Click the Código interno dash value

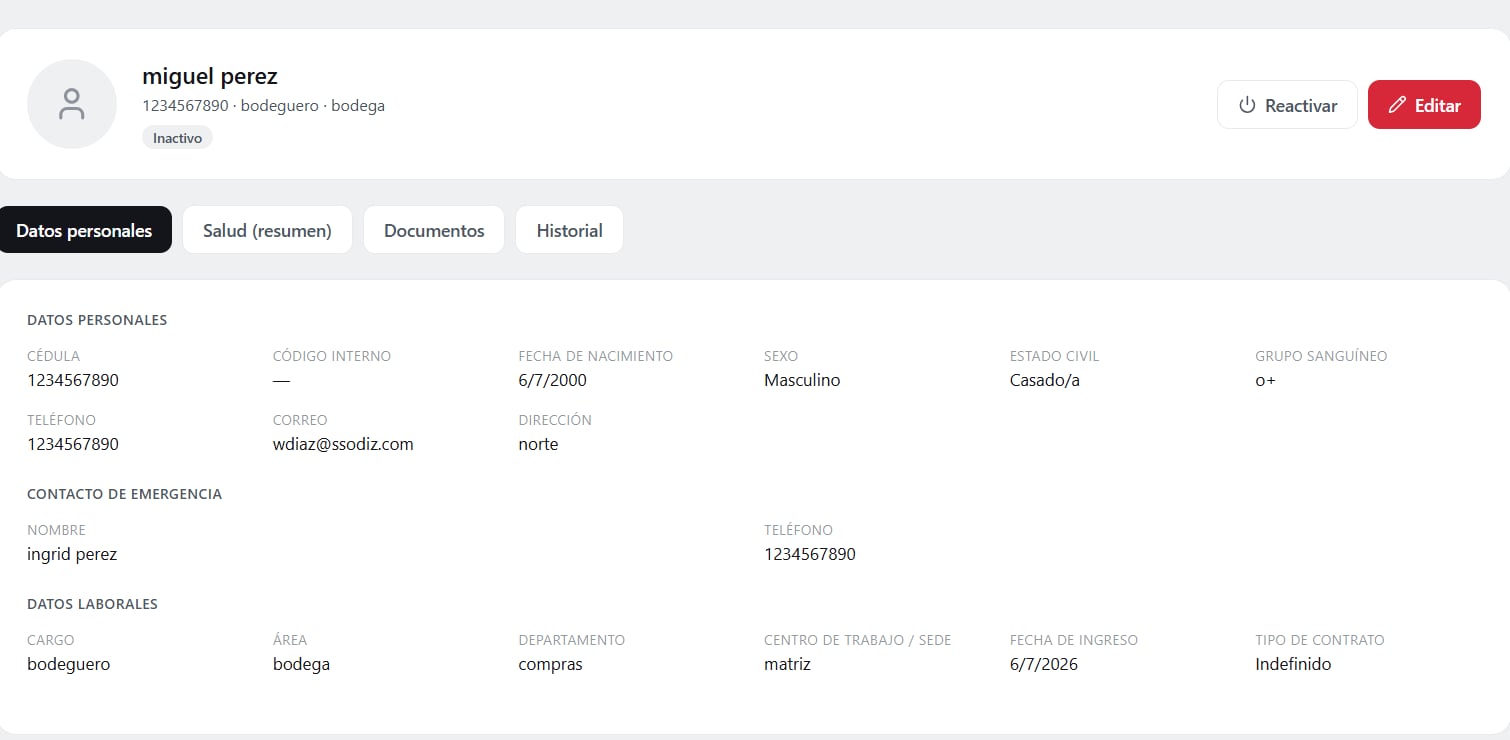tap(281, 380)
